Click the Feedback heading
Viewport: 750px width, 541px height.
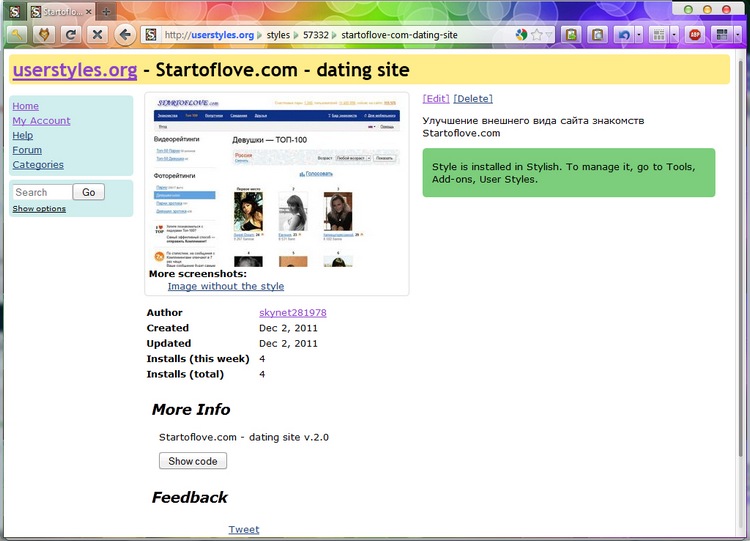(189, 497)
